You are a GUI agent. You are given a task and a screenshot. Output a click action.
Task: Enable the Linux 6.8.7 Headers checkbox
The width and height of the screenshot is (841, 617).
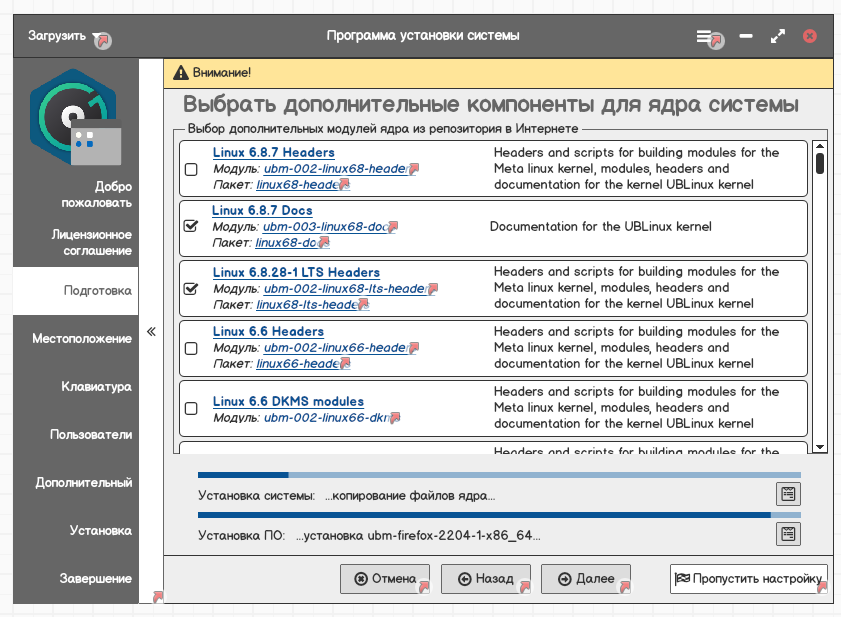[191, 169]
